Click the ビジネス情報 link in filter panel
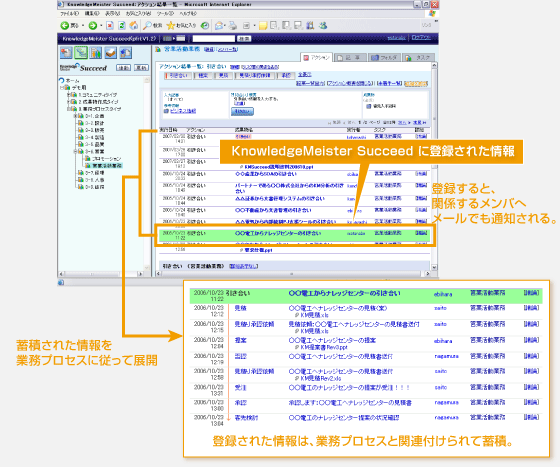 click(x=182, y=111)
